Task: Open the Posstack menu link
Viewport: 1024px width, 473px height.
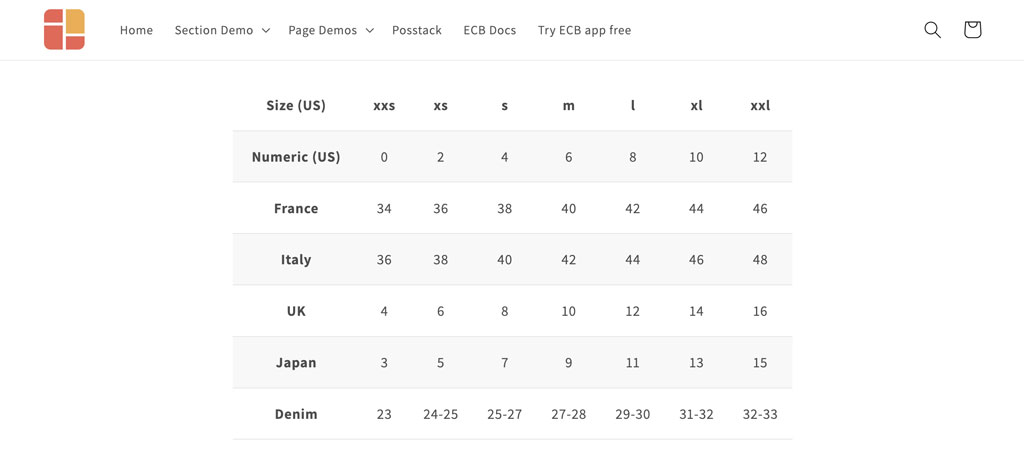Action: [x=417, y=30]
